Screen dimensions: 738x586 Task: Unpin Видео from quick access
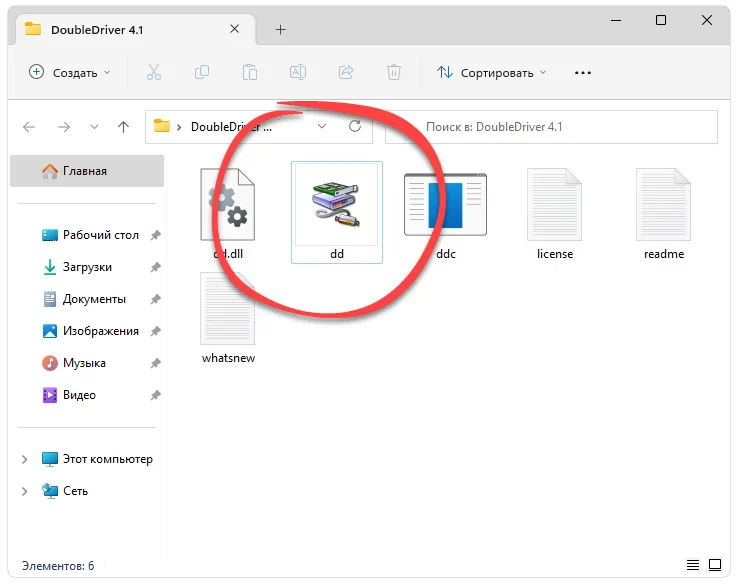(x=156, y=395)
